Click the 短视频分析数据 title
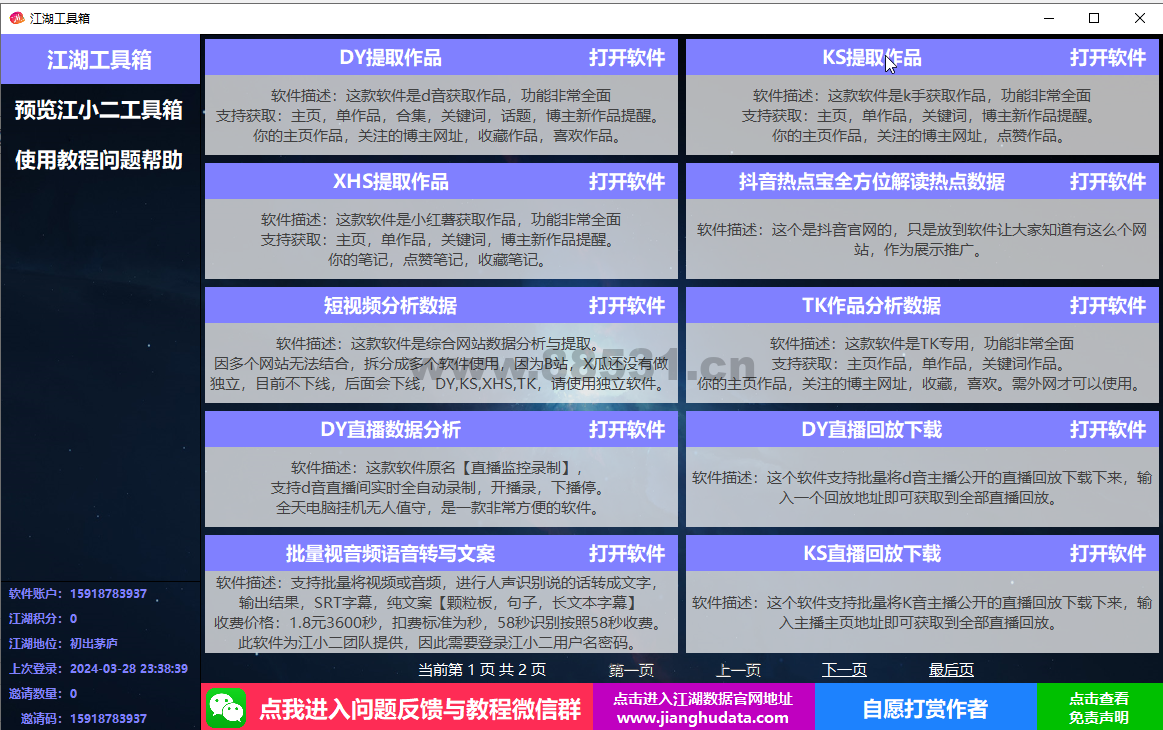 pos(390,306)
